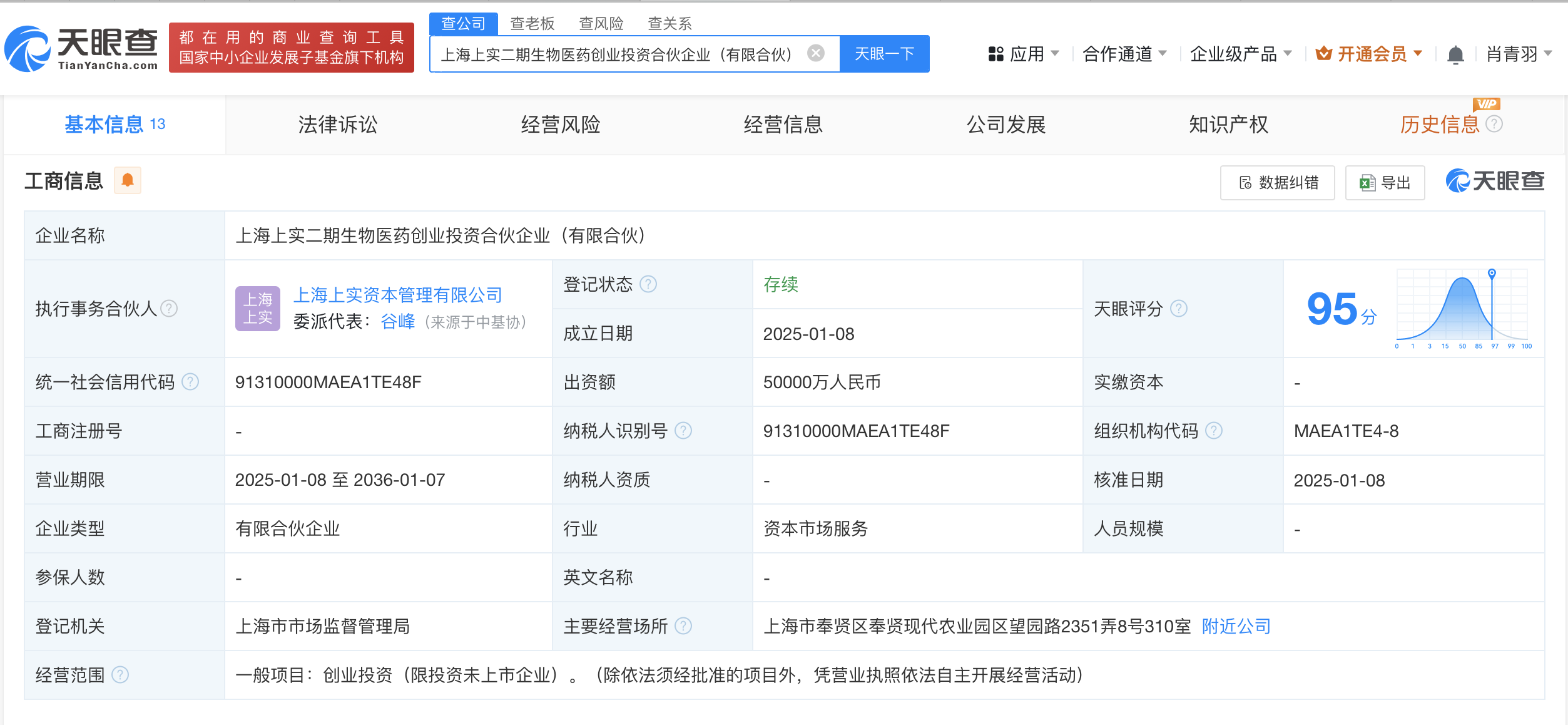Click the 上海市市场监督管理局 registration authority
The image size is (1568, 725).
coord(323,627)
